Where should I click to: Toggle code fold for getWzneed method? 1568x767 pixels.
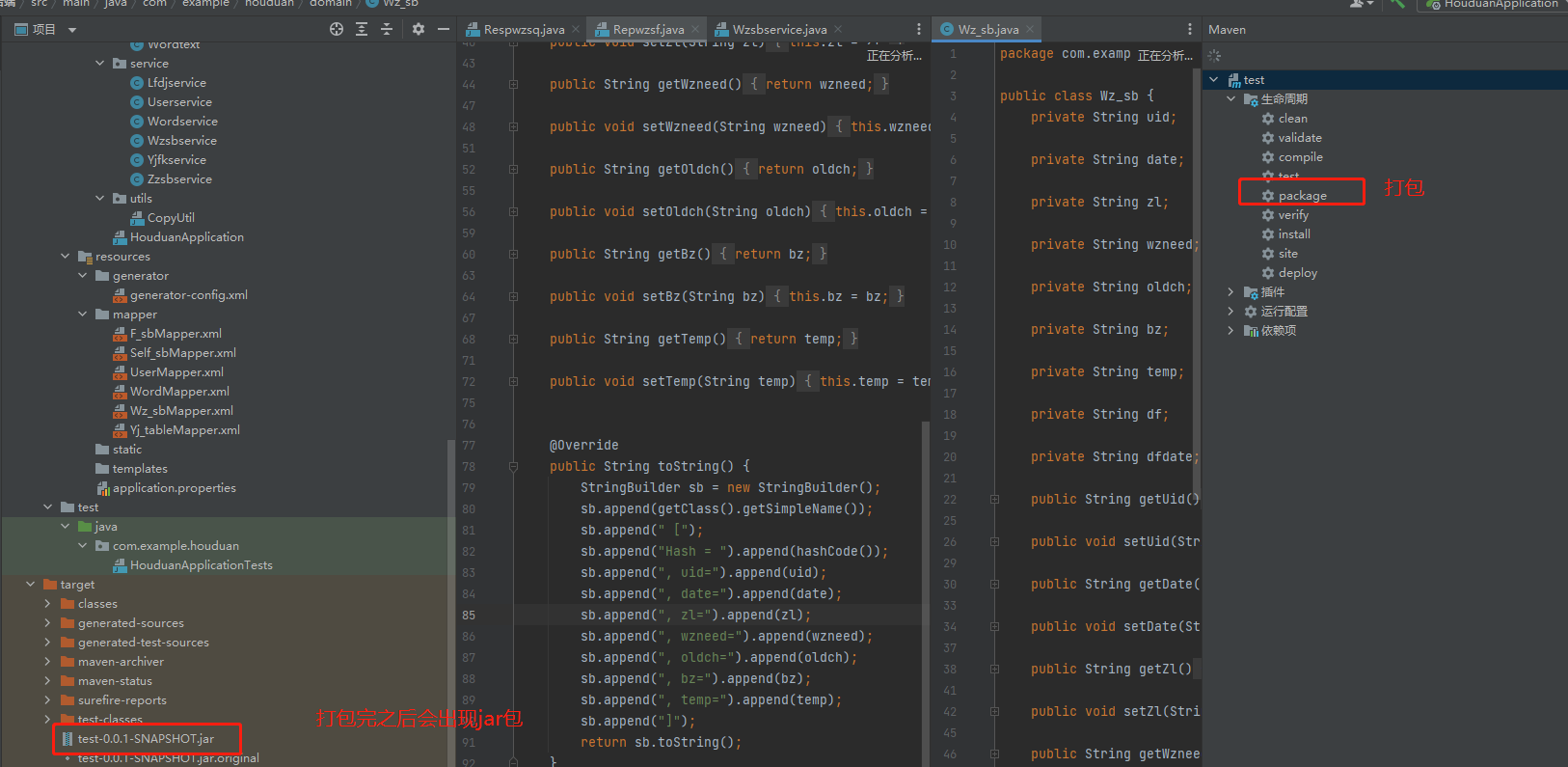point(513,85)
